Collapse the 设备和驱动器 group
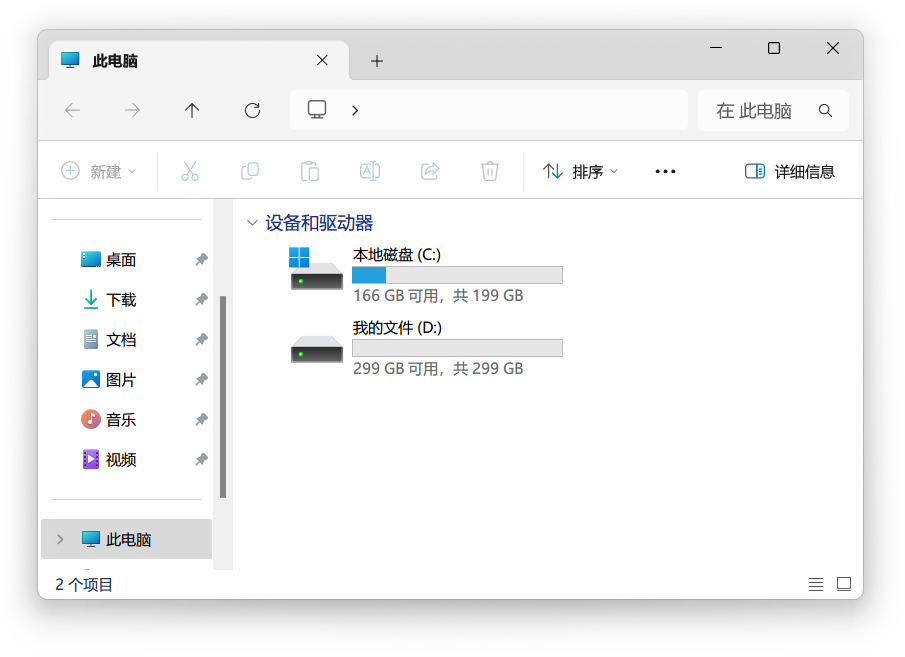 pyautogui.click(x=252, y=224)
